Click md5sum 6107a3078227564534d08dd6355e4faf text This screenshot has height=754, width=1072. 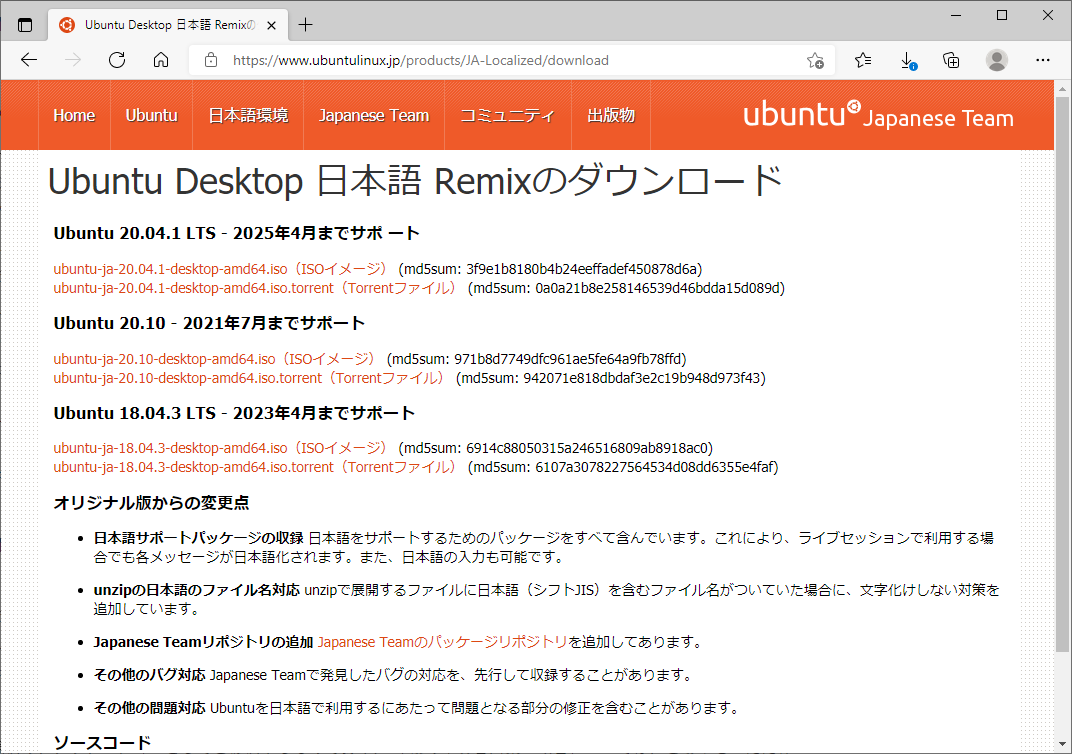[623, 467]
